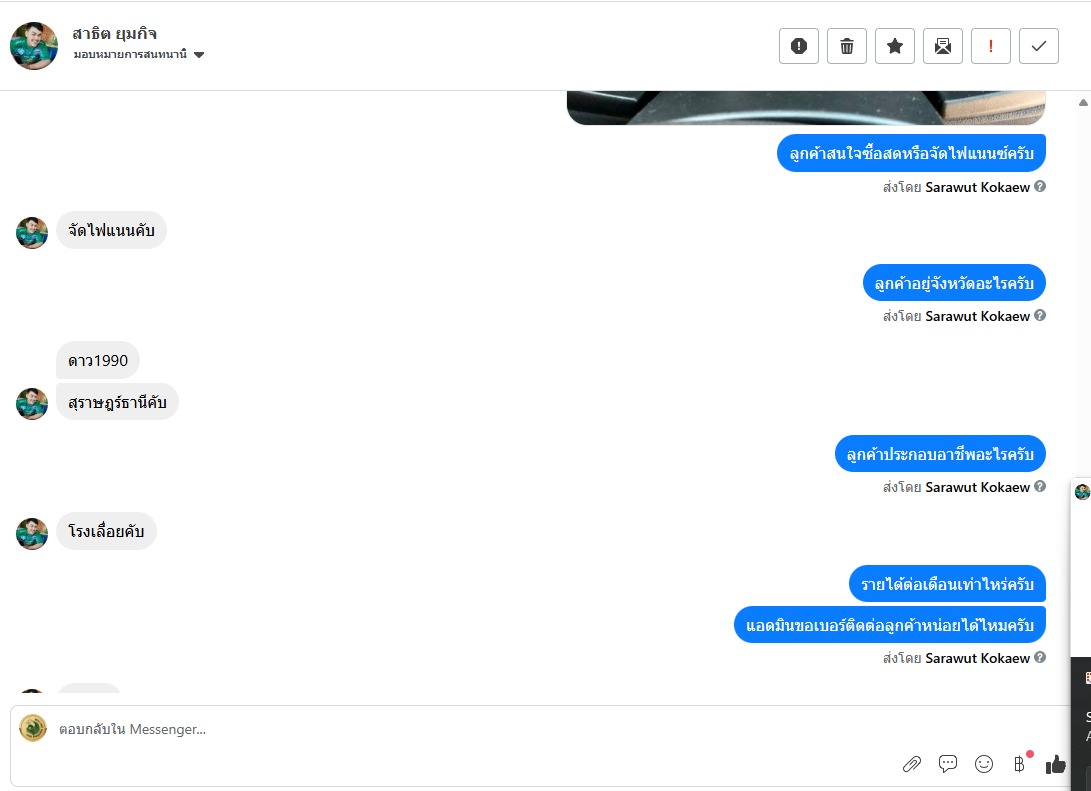
Task: Mark conversation as unread using the envelope icon
Action: (943, 46)
